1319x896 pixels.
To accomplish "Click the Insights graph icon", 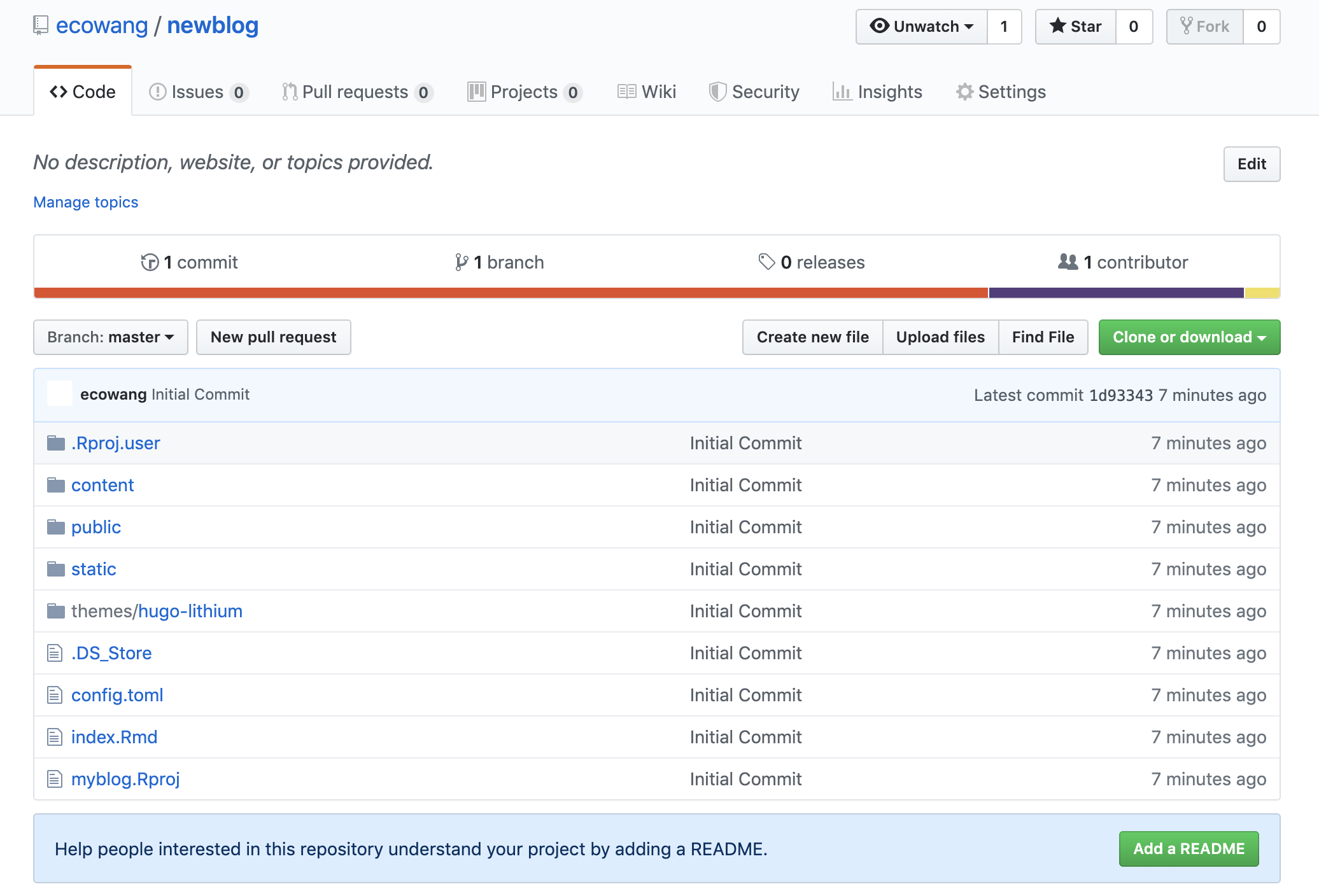I will click(x=842, y=92).
